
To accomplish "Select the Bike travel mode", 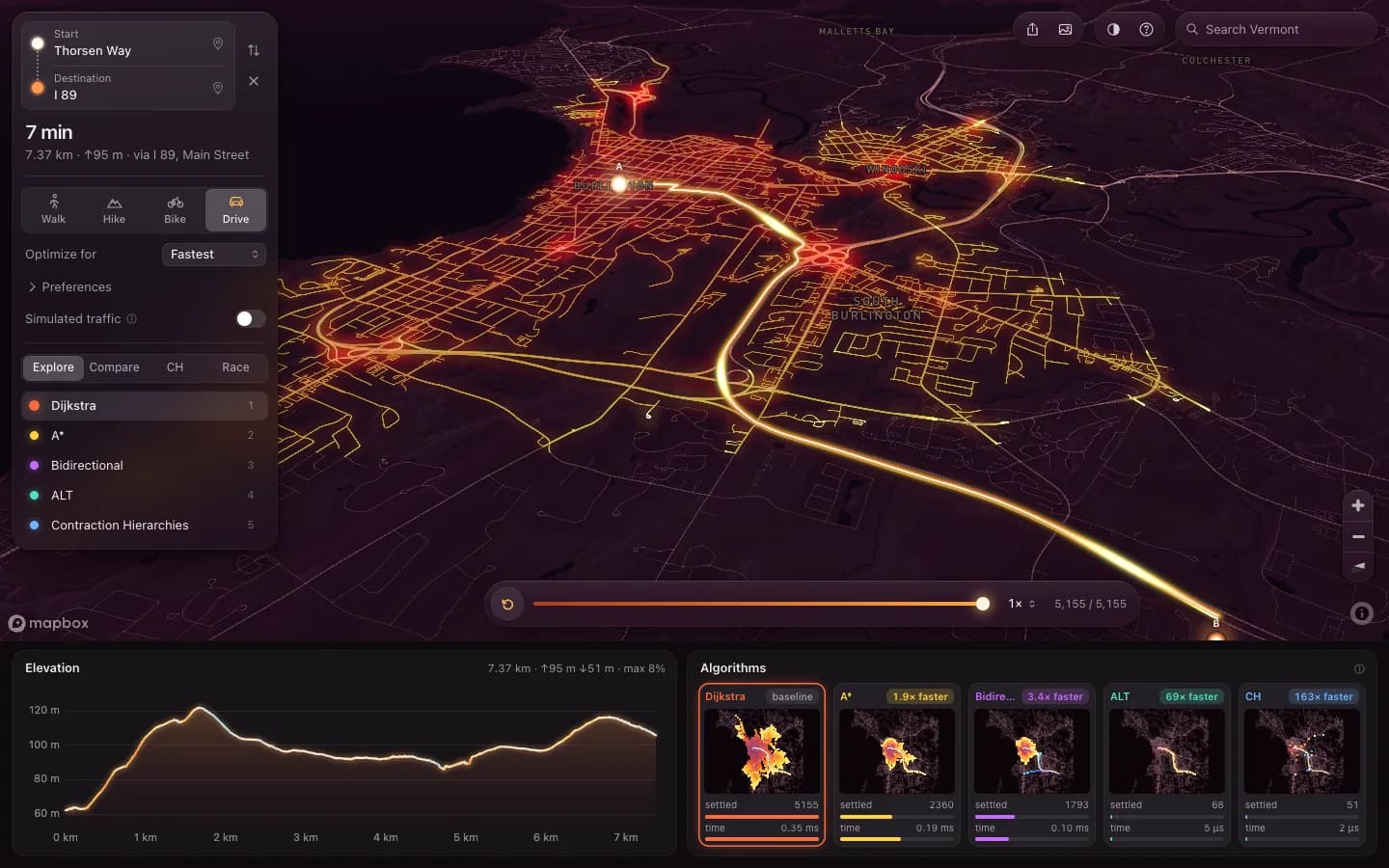I will (175, 209).
